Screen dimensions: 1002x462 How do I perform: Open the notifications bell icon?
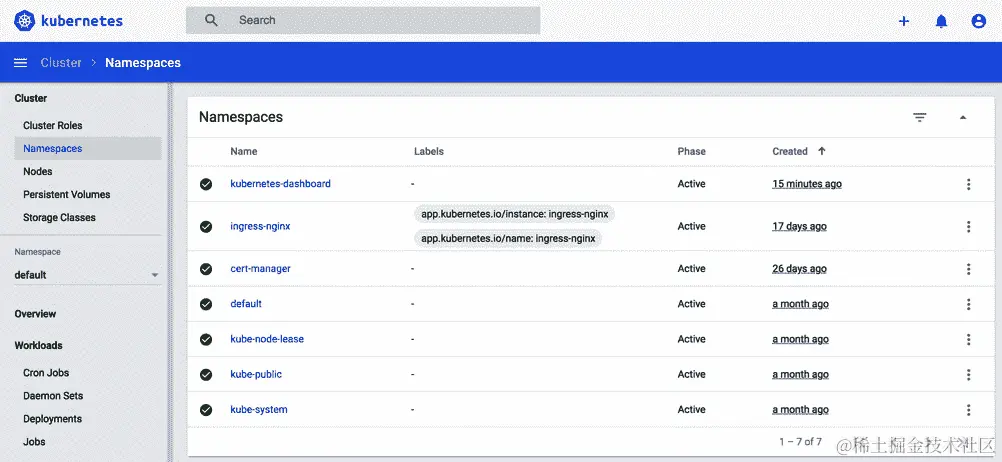point(941,21)
